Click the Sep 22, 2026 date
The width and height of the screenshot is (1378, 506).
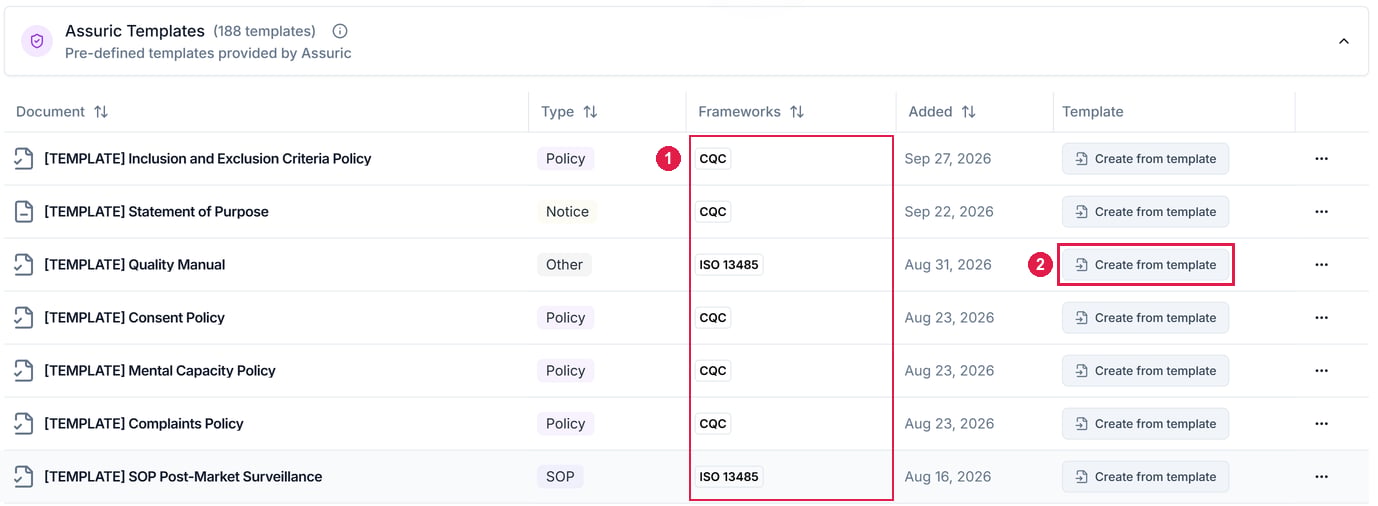click(949, 212)
